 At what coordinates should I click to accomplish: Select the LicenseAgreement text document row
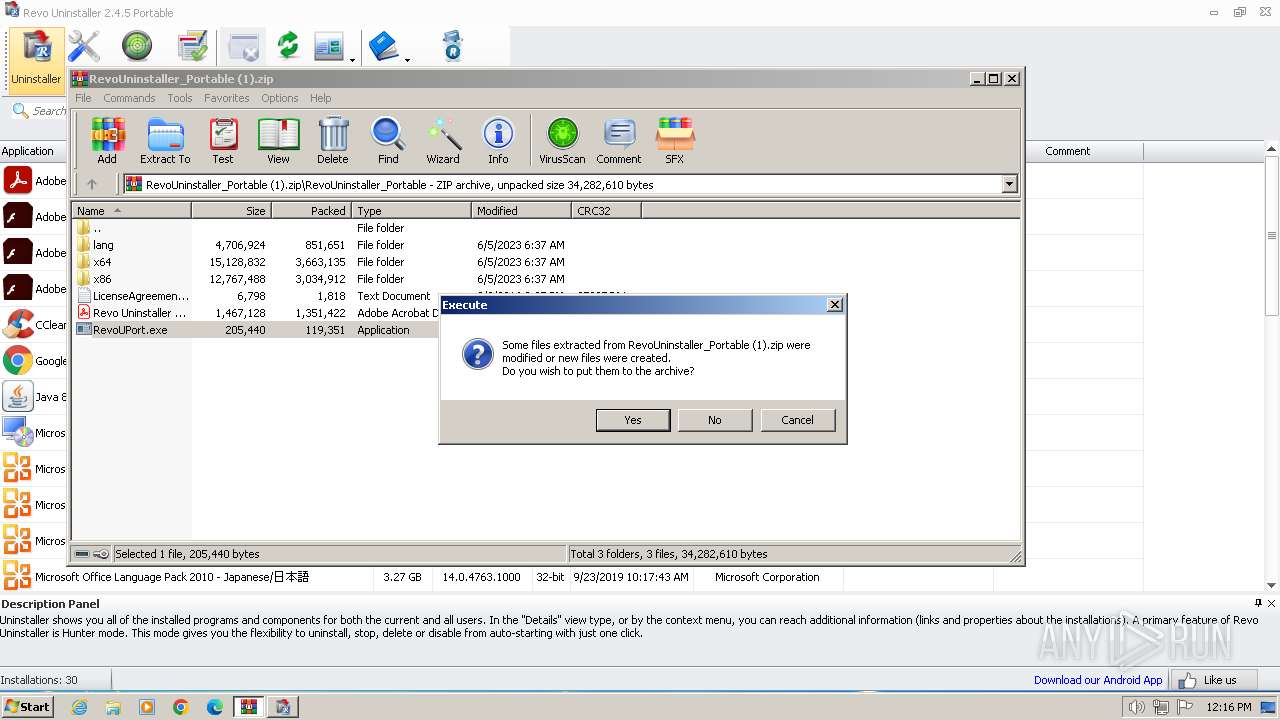tap(256, 296)
